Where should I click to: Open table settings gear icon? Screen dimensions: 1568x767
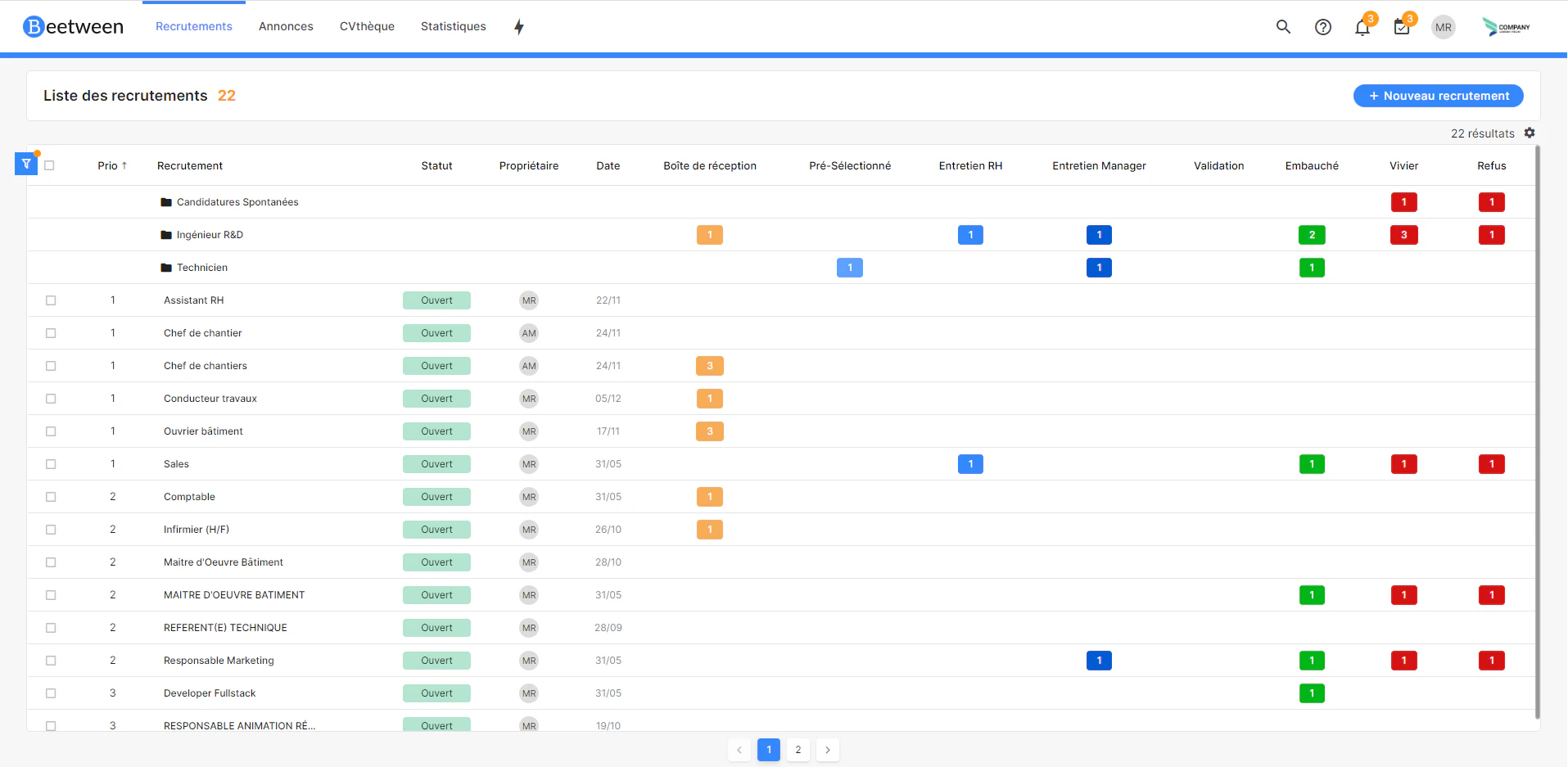[x=1530, y=133]
